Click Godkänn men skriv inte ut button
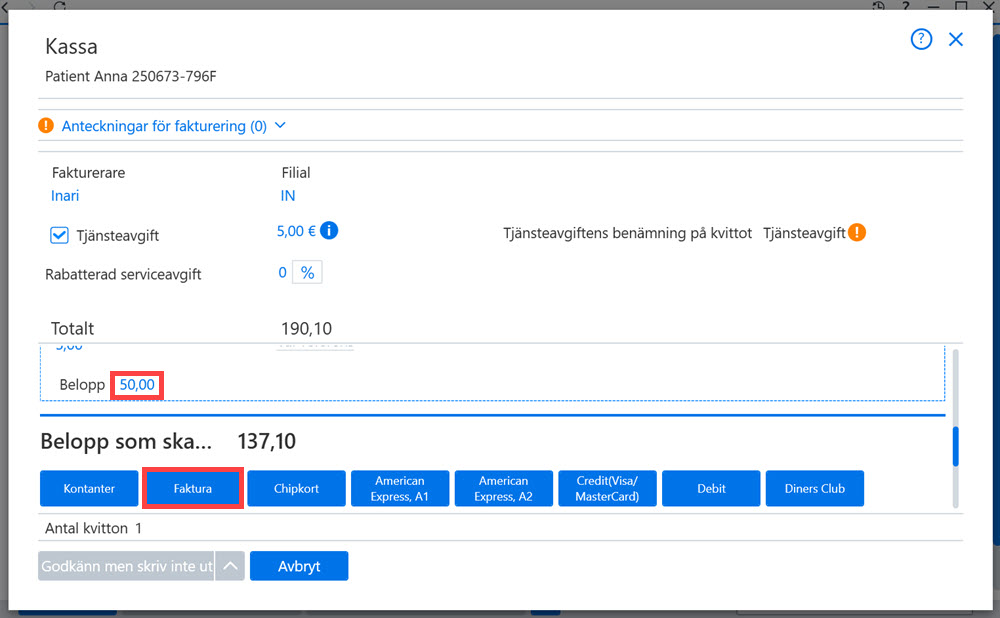This screenshot has height=618, width=1000. pyautogui.click(x=126, y=566)
